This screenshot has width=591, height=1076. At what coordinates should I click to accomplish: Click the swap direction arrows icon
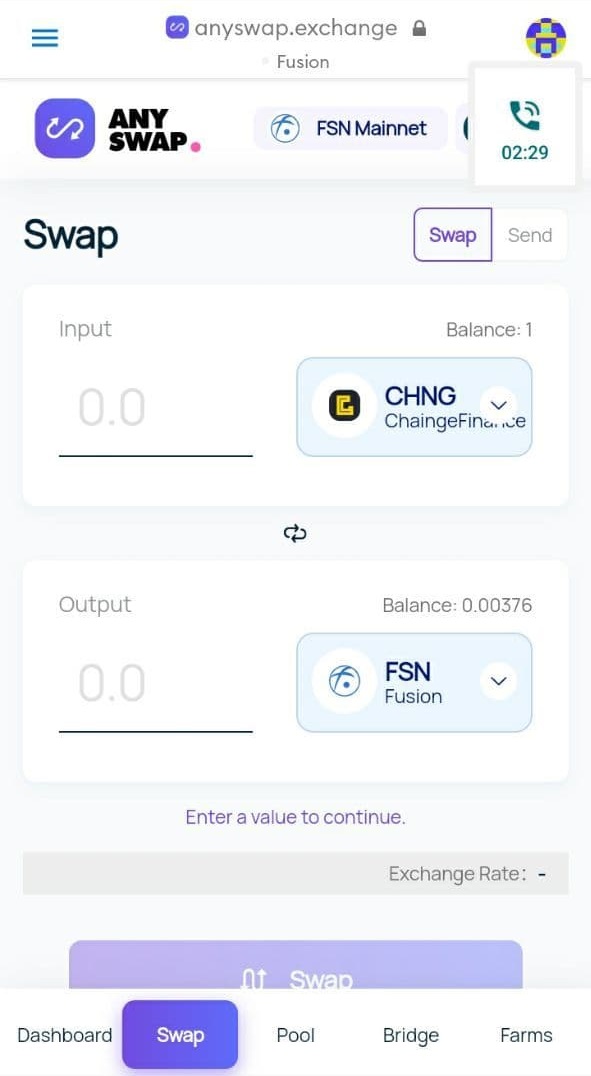coord(295,533)
